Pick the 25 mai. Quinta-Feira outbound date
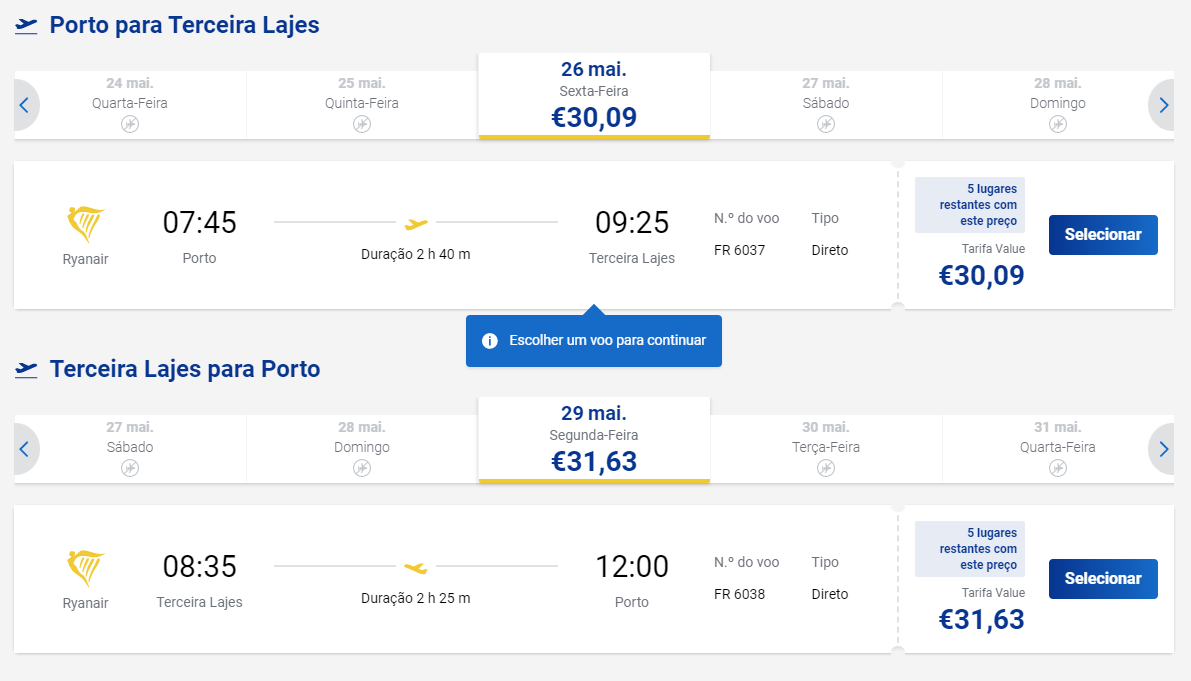The image size is (1191, 681). click(362, 105)
